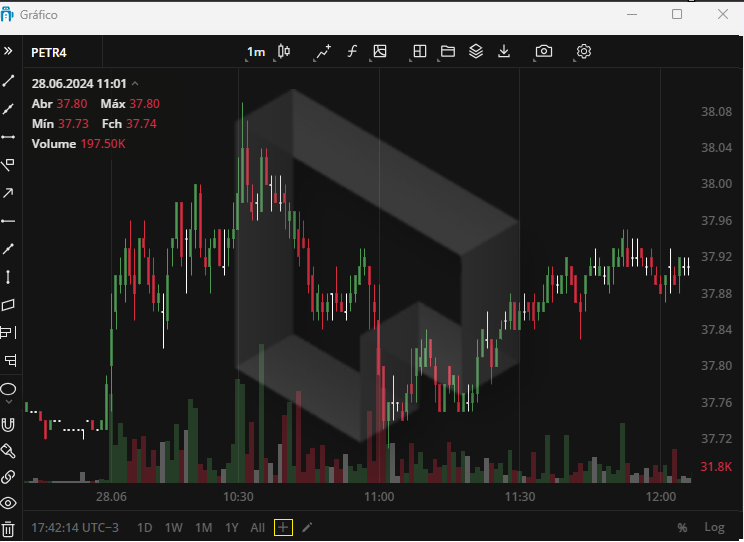Toggle link drawings chain icon
Image resolution: width=744 pixels, height=542 pixels.
8,477
